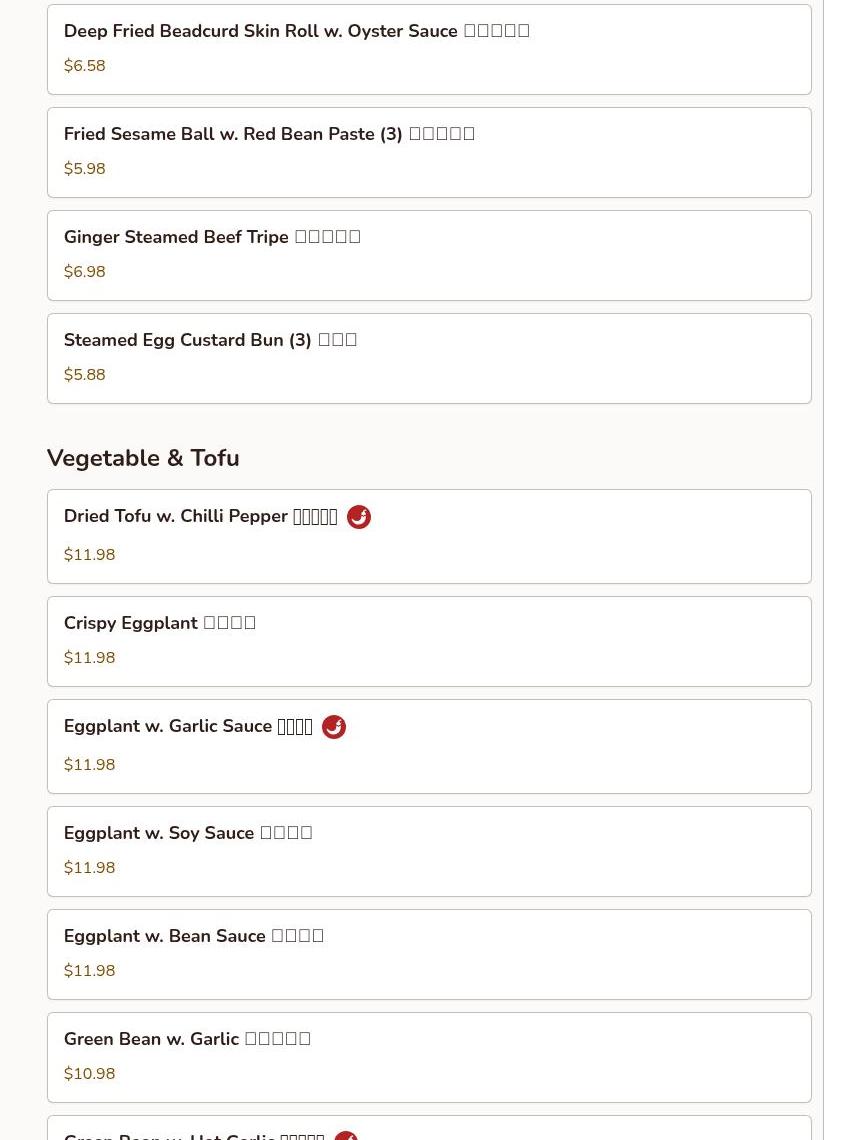Select Eggplant w. Bean Sauce card
The width and height of the screenshot is (844, 1140).
click(429, 955)
